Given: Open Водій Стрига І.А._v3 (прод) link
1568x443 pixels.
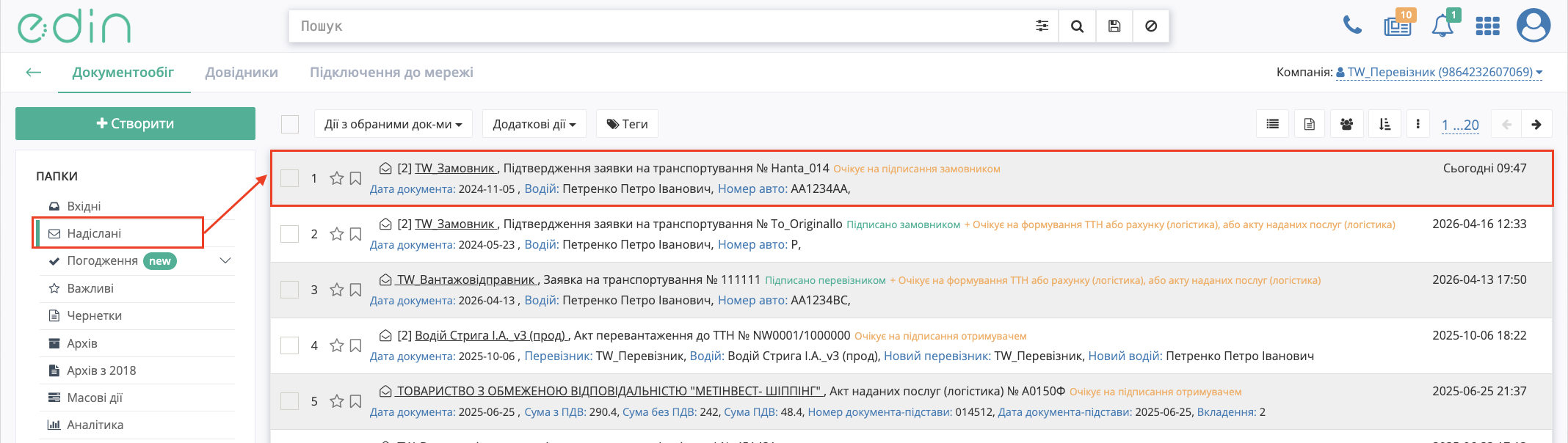Looking at the screenshot, I should (491, 335).
